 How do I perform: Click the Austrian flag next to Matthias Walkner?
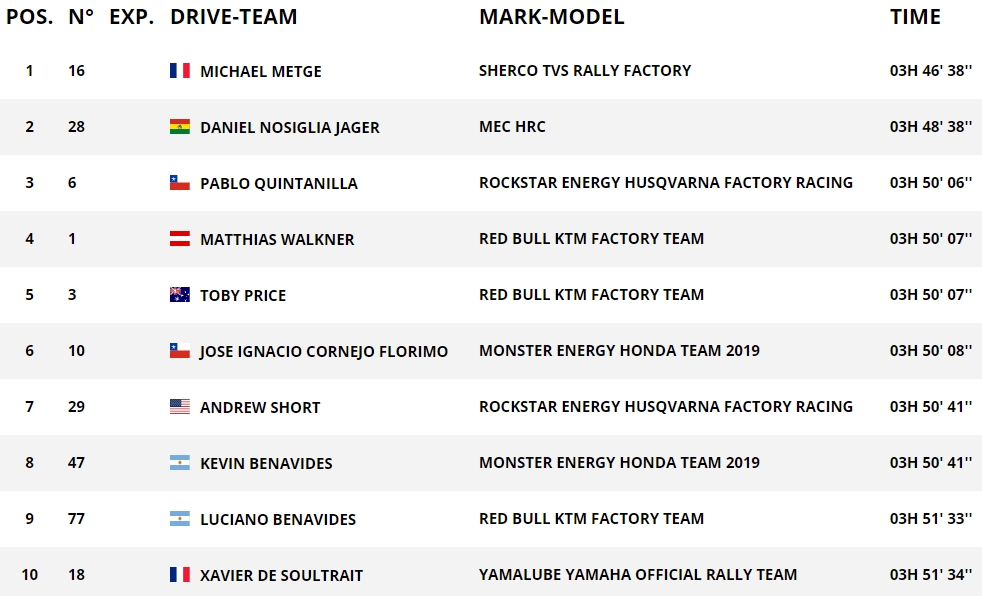(180, 239)
